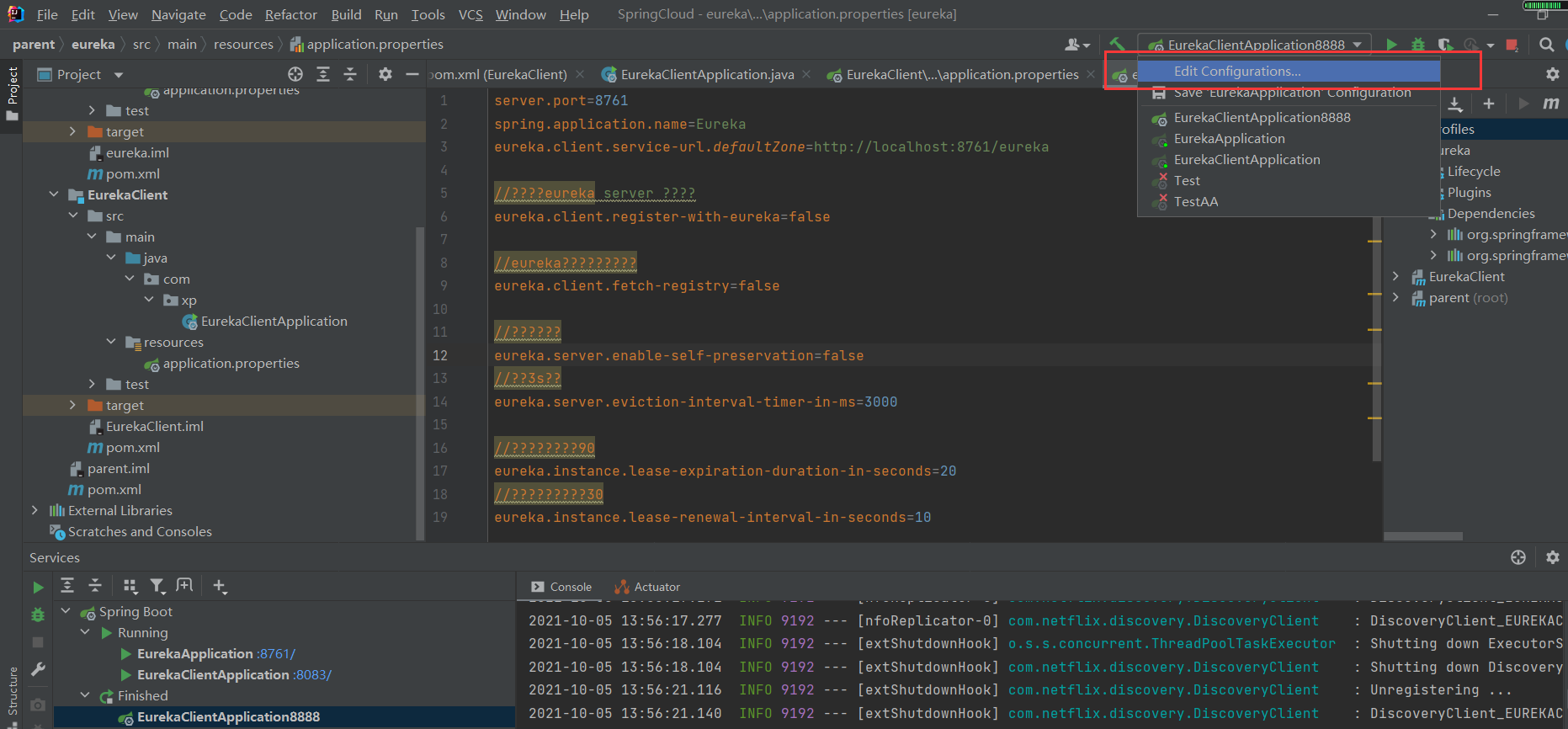Run the selected service in the Services panel
1568x729 pixels.
38,587
